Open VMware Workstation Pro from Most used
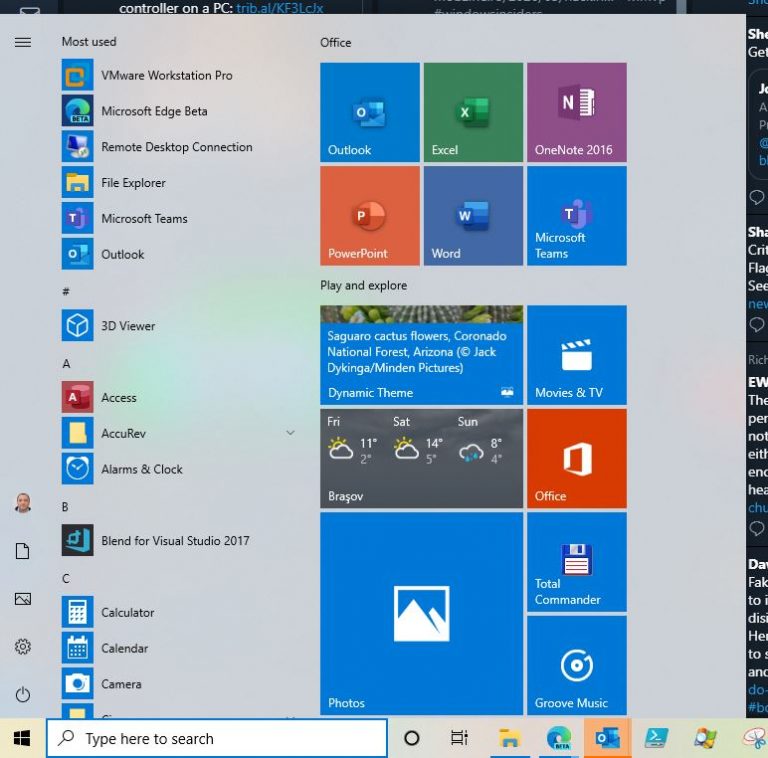Image resolution: width=768 pixels, height=758 pixels. pyautogui.click(x=179, y=75)
